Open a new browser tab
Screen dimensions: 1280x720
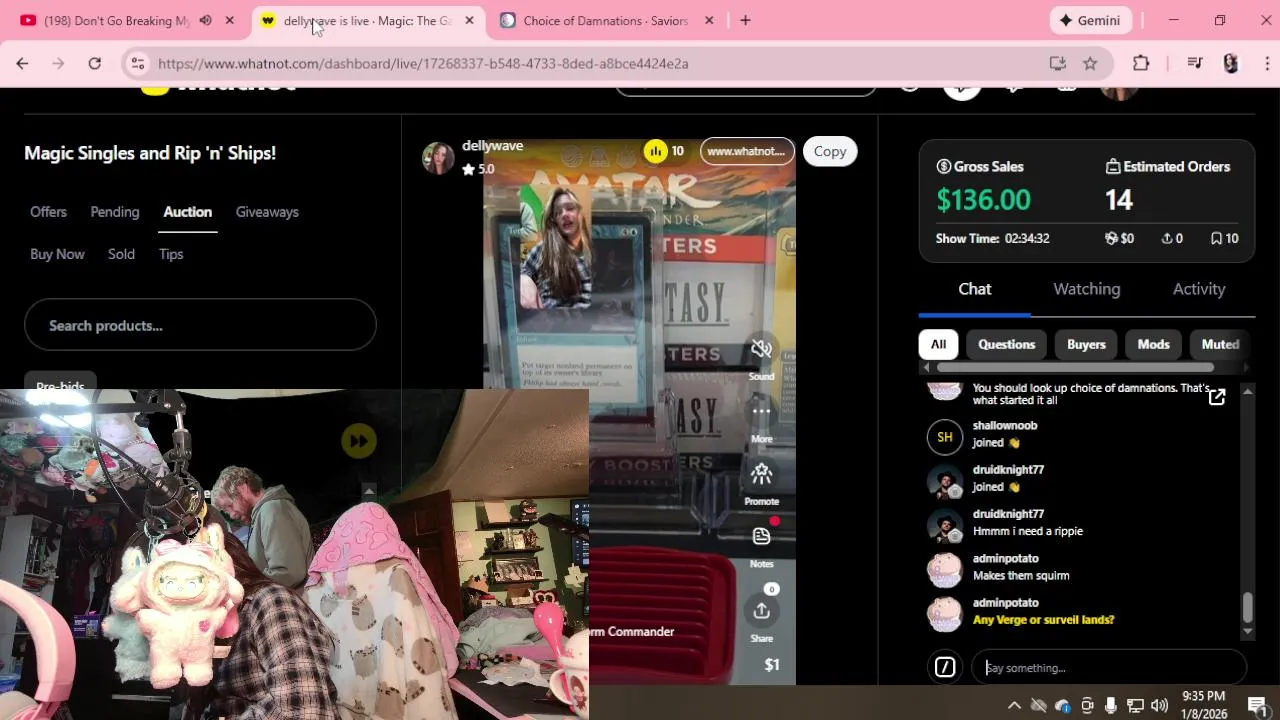[x=745, y=20]
